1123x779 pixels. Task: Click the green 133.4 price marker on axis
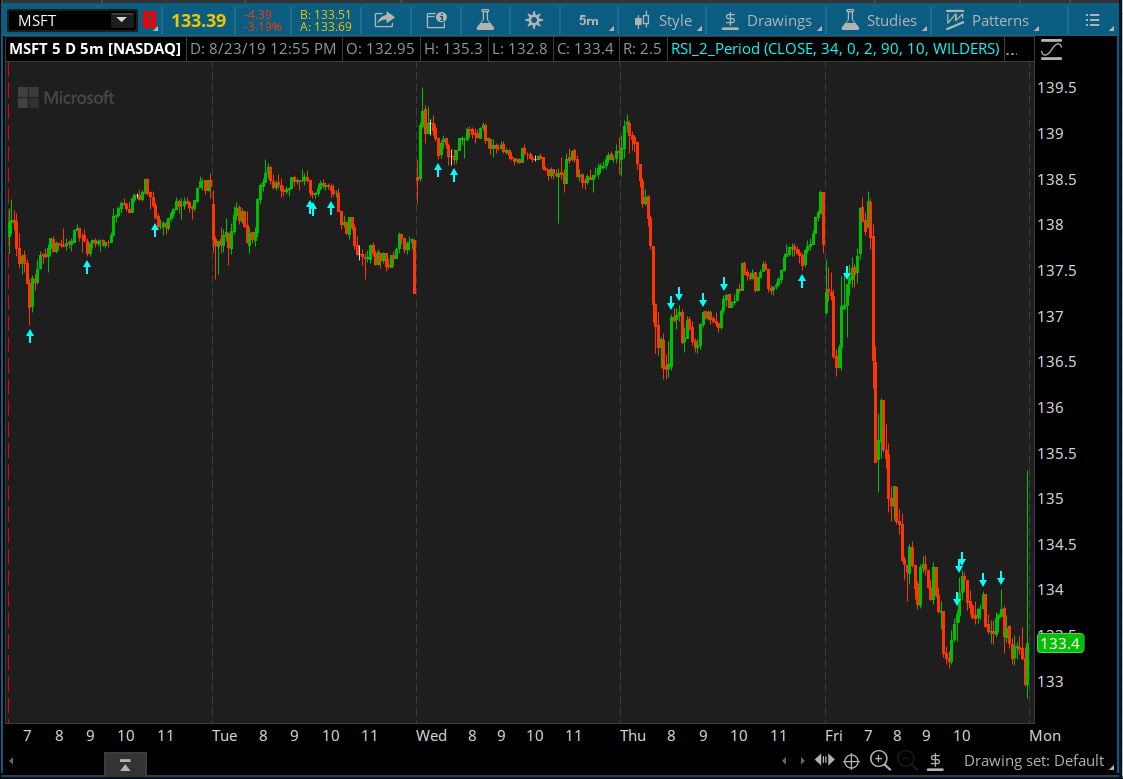[1059, 643]
